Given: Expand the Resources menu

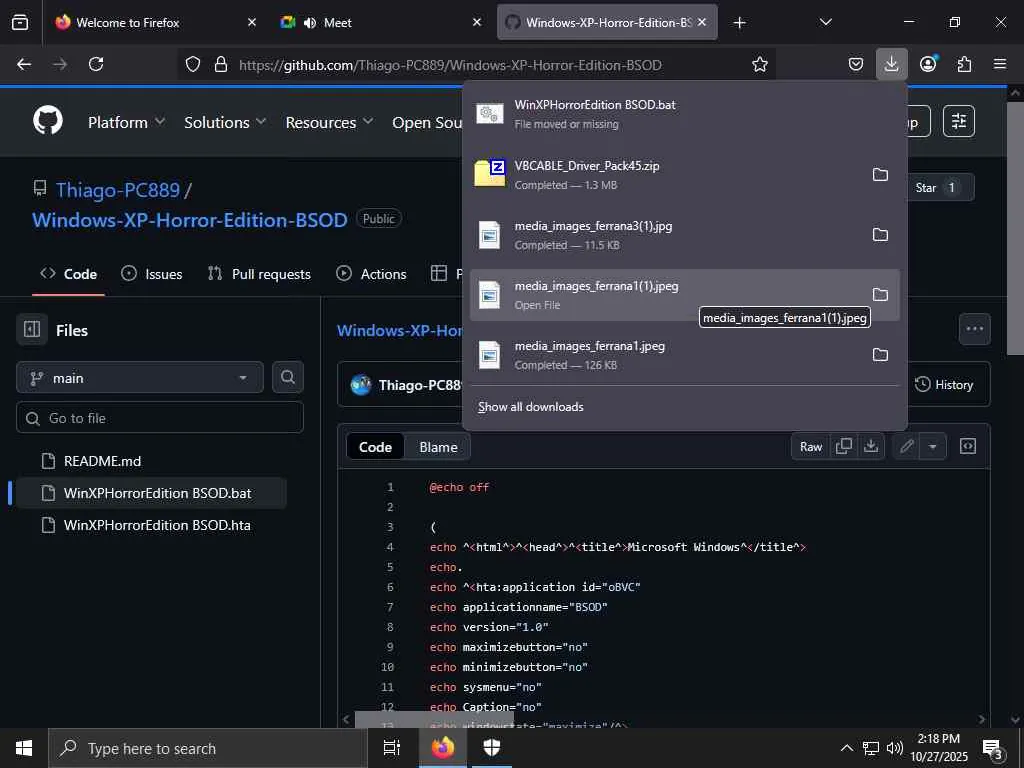Looking at the screenshot, I should pyautogui.click(x=329, y=122).
